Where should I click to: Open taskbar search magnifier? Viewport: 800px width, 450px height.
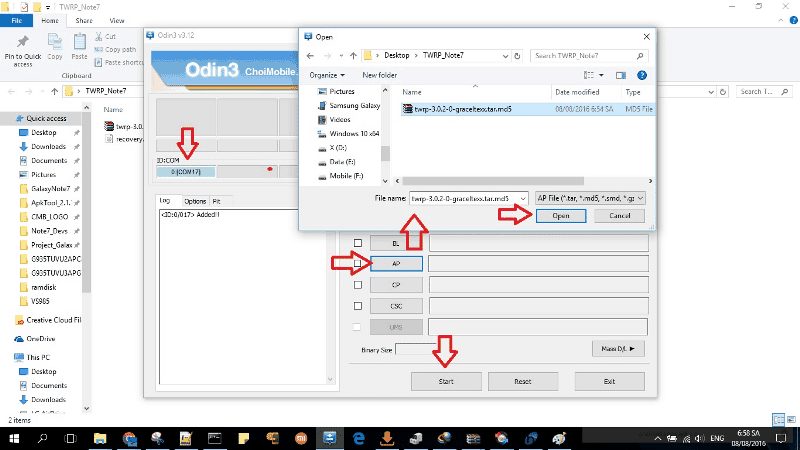42,438
